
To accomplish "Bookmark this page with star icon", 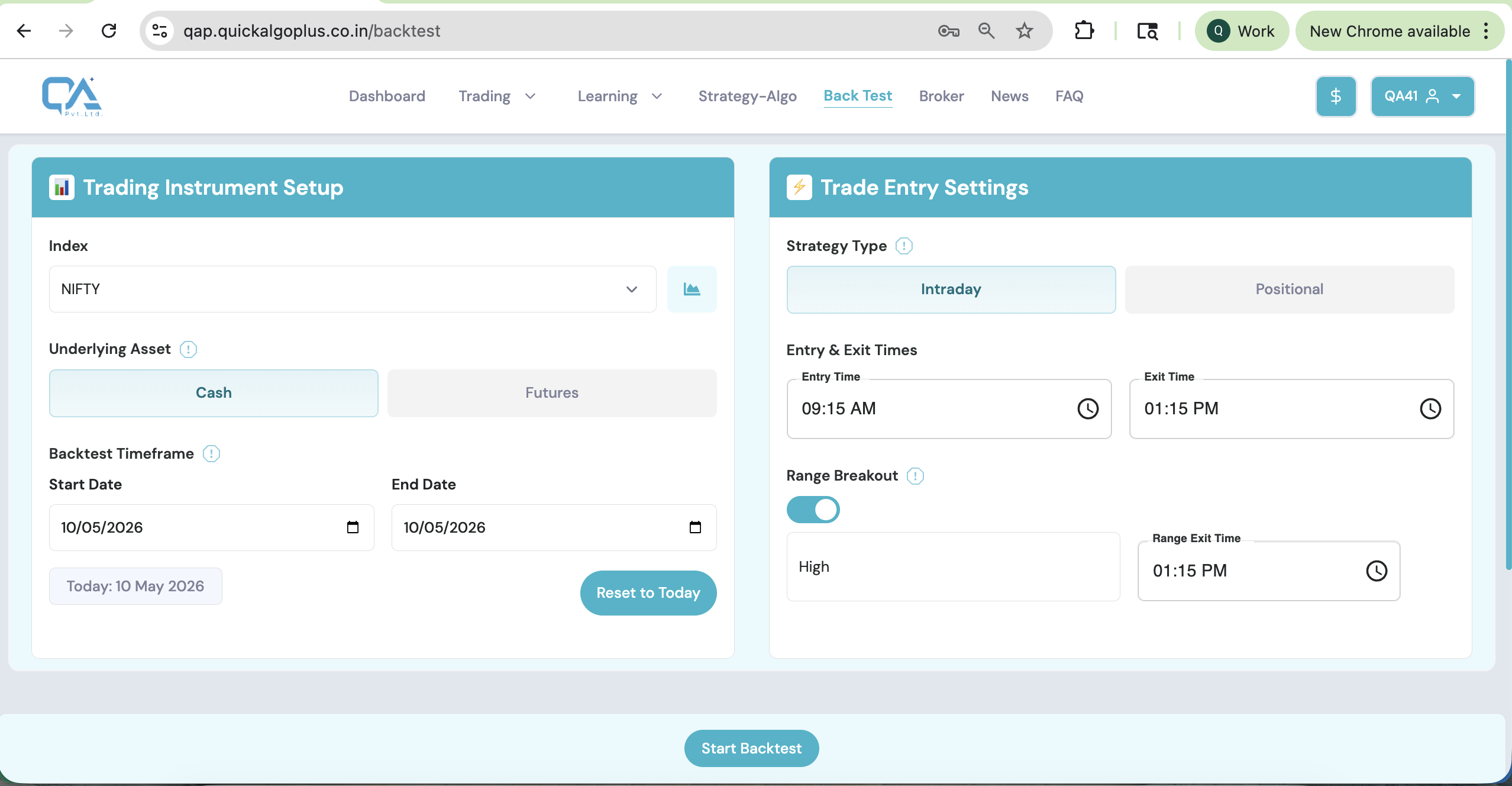I will point(1024,31).
